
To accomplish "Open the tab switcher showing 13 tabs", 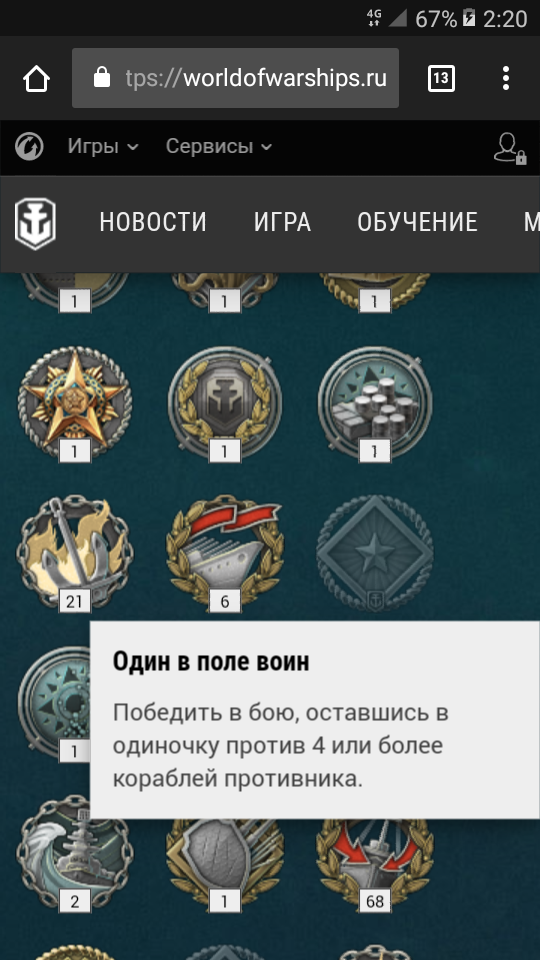I will point(441,78).
